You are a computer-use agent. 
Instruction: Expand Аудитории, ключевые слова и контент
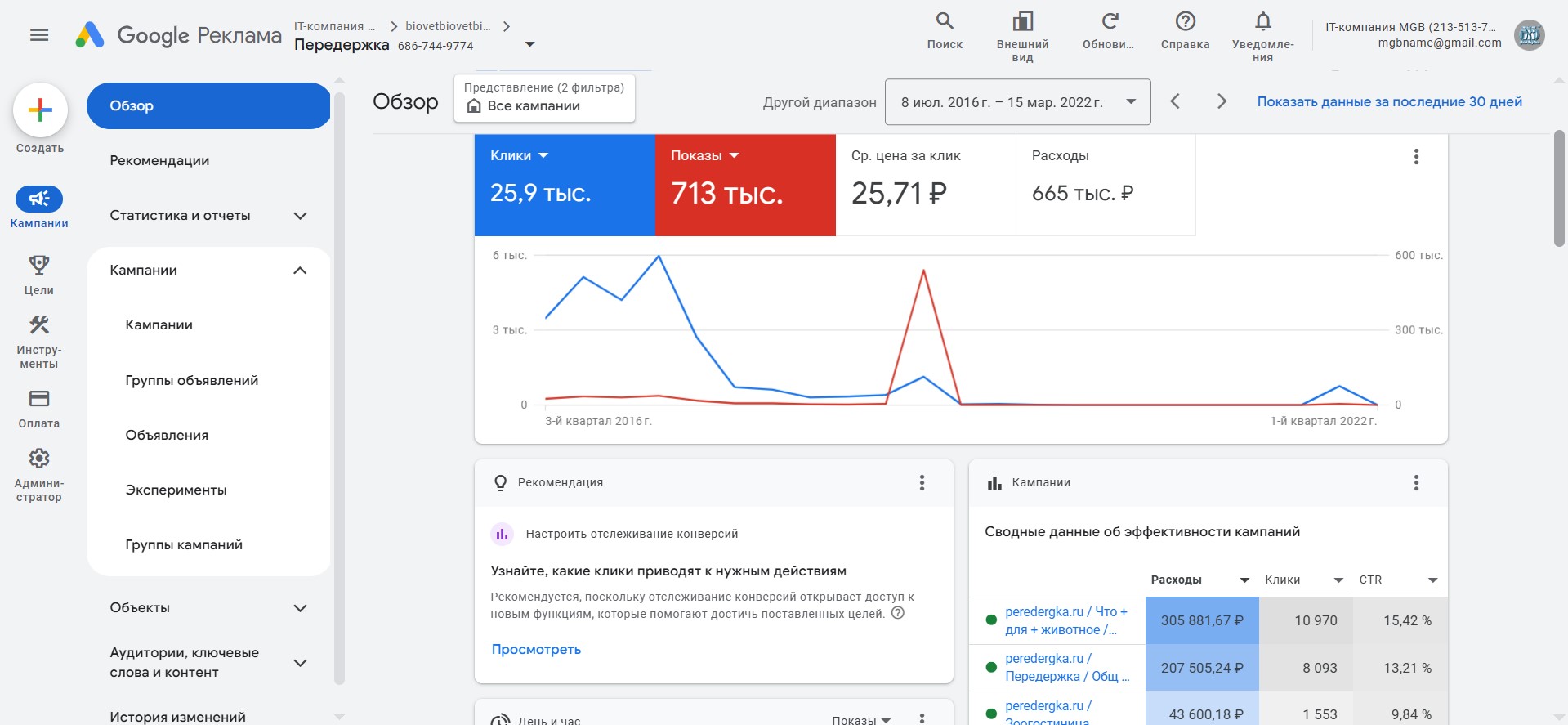(x=300, y=663)
